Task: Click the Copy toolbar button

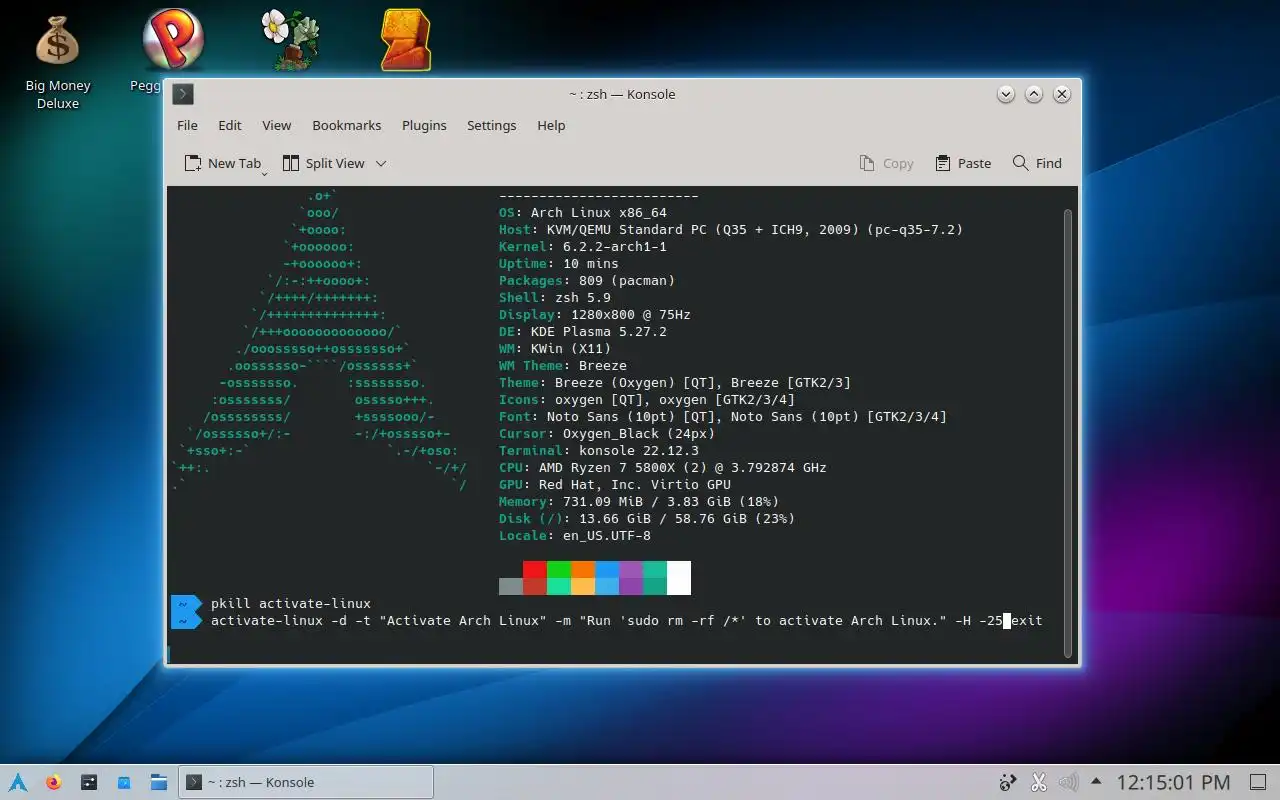Action: [x=887, y=163]
